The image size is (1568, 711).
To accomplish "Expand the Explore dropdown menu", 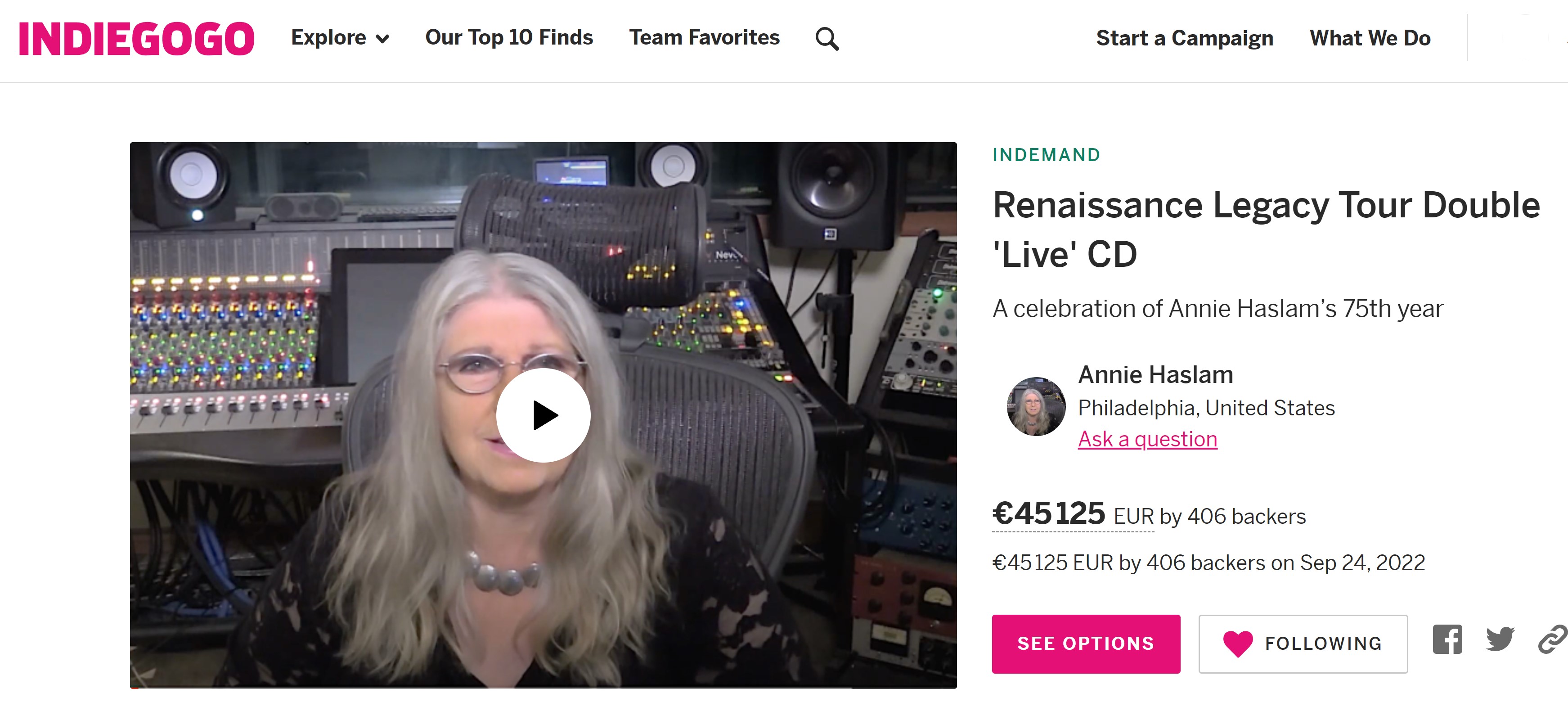I will click(x=340, y=38).
